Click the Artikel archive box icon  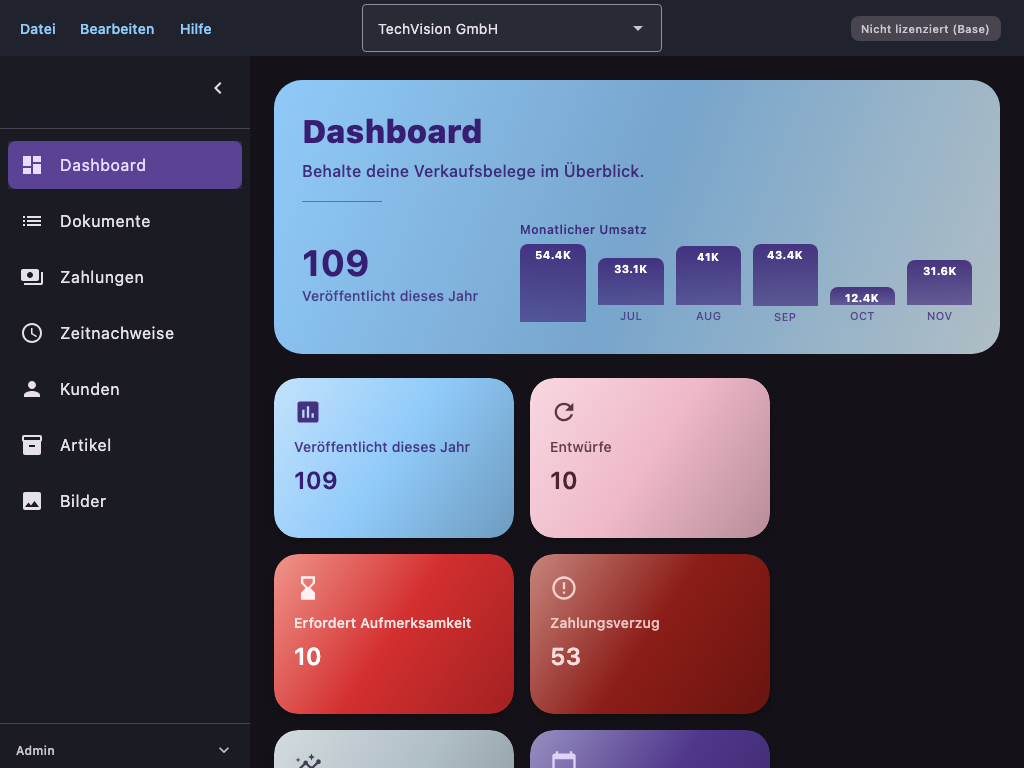32,445
